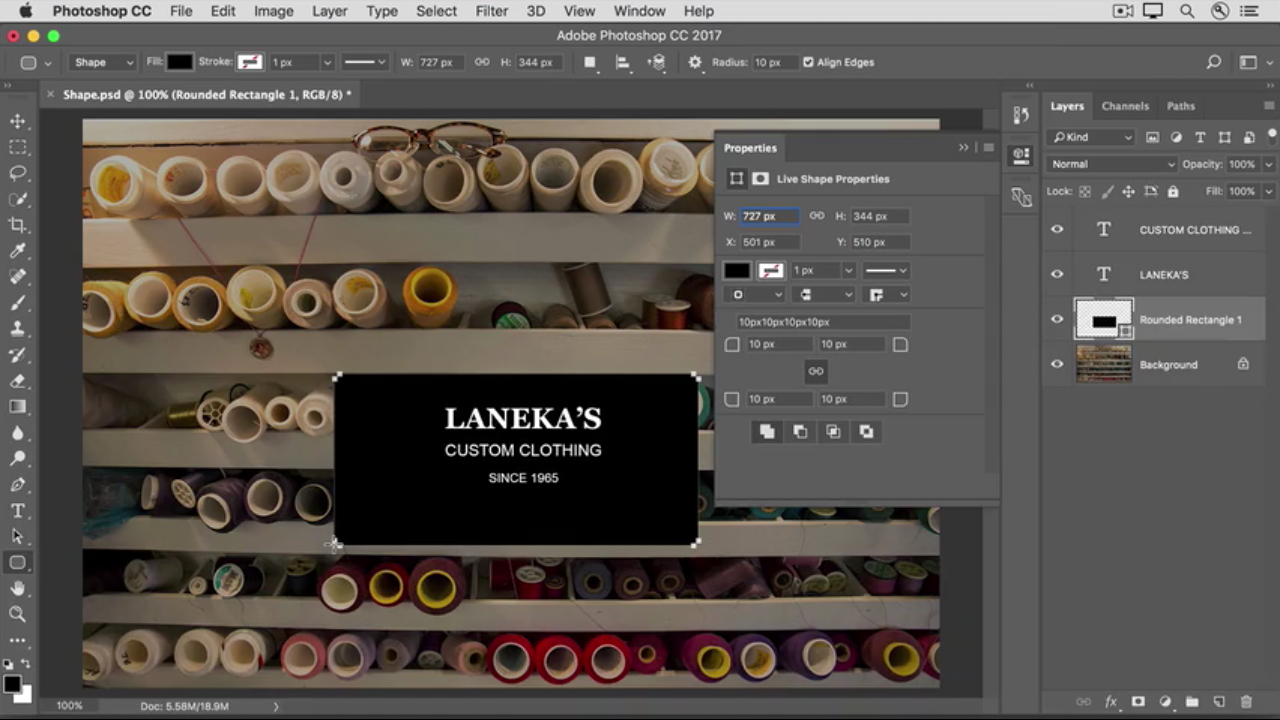
Task: Click the width field in Properties panel
Action: tap(768, 216)
